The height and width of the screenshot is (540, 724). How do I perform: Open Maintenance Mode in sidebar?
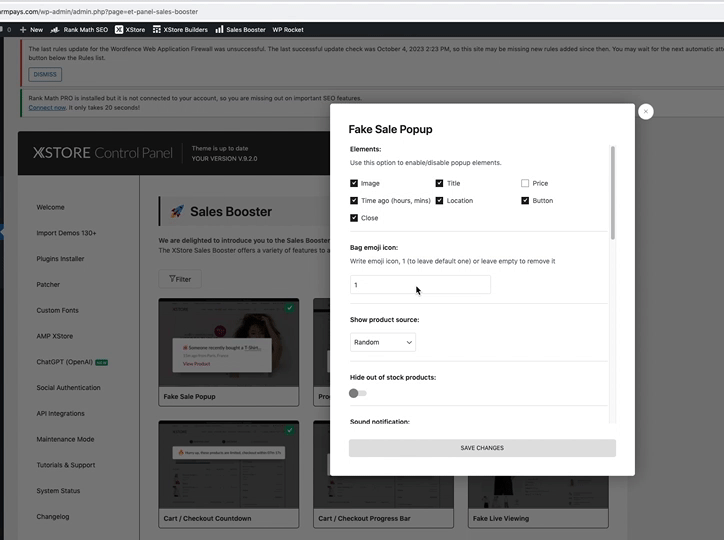point(65,439)
